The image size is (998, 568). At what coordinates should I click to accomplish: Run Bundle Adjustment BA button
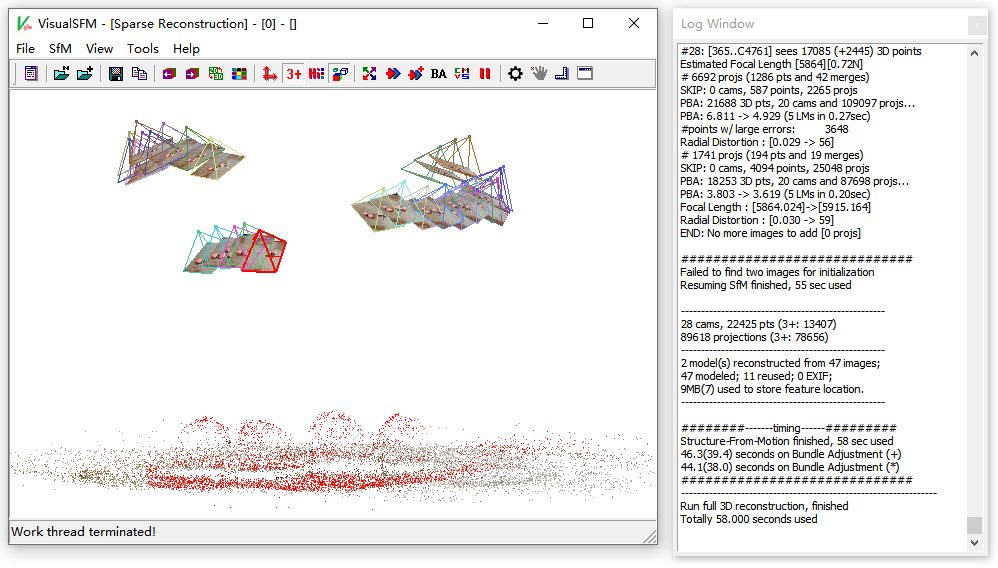[439, 74]
